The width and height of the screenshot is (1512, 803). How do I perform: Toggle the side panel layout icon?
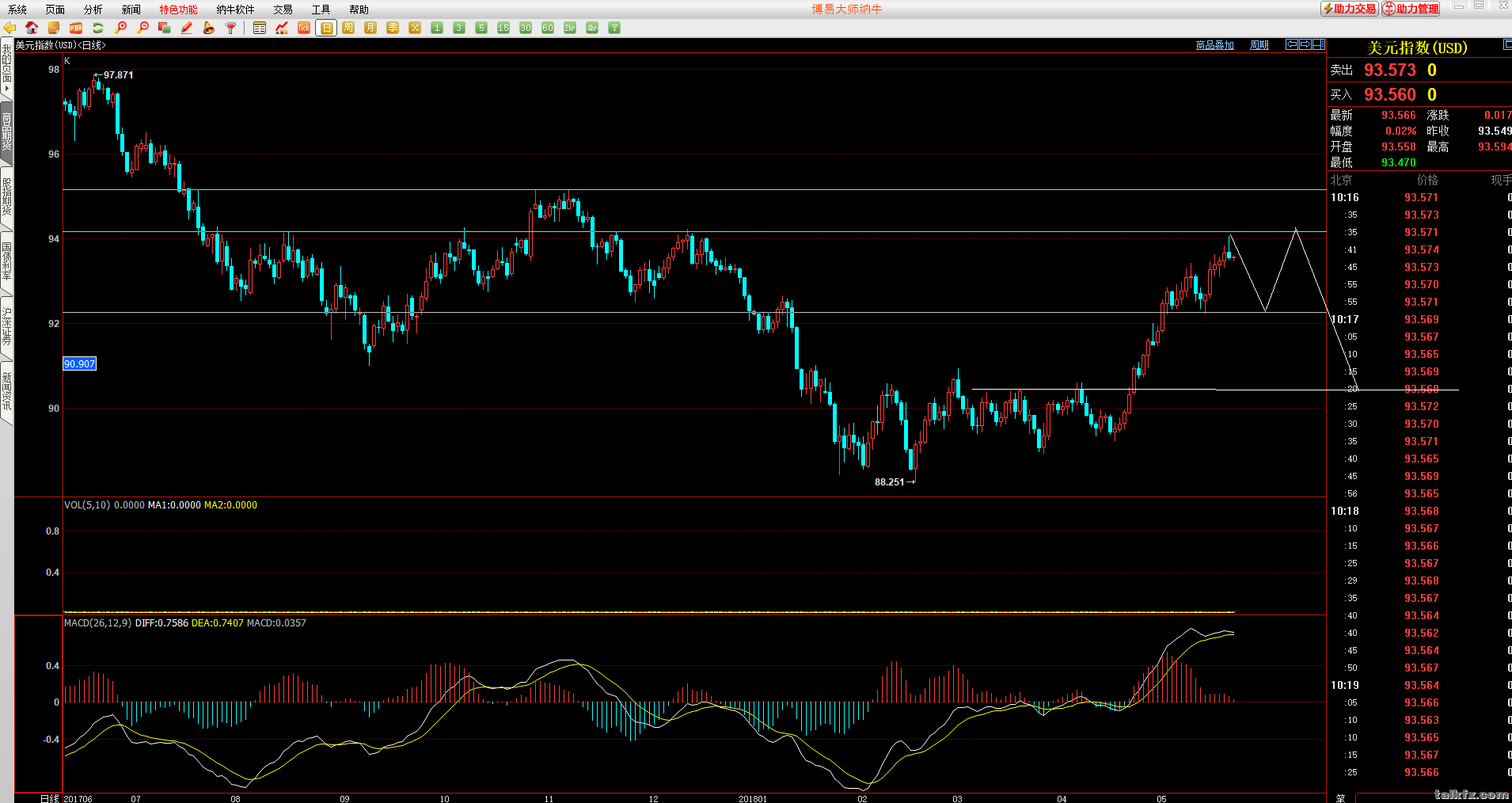[1319, 44]
